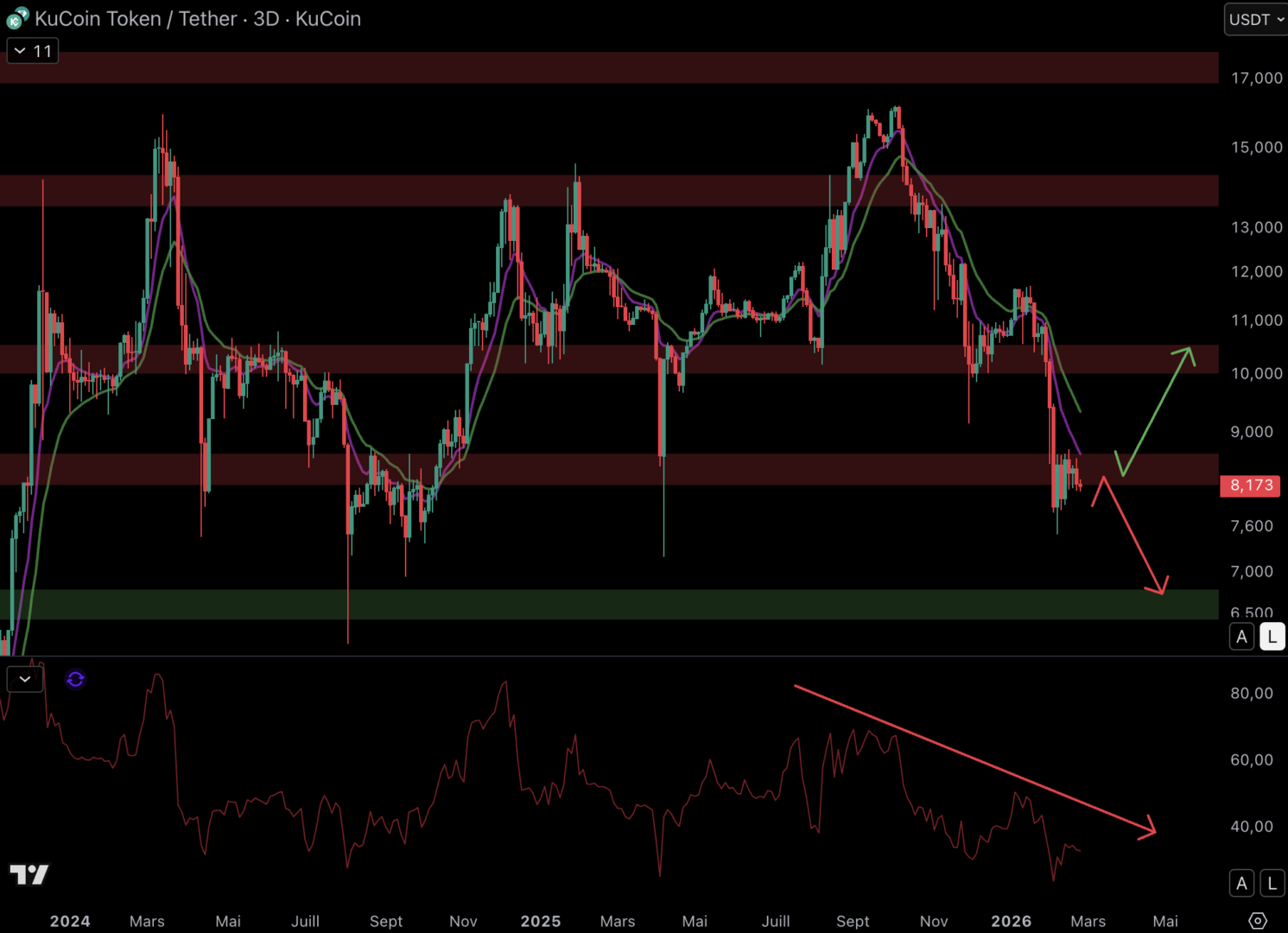Select the red RSI trendline arrowhead
Image resolution: width=1288 pixels, height=933 pixels.
(1148, 829)
